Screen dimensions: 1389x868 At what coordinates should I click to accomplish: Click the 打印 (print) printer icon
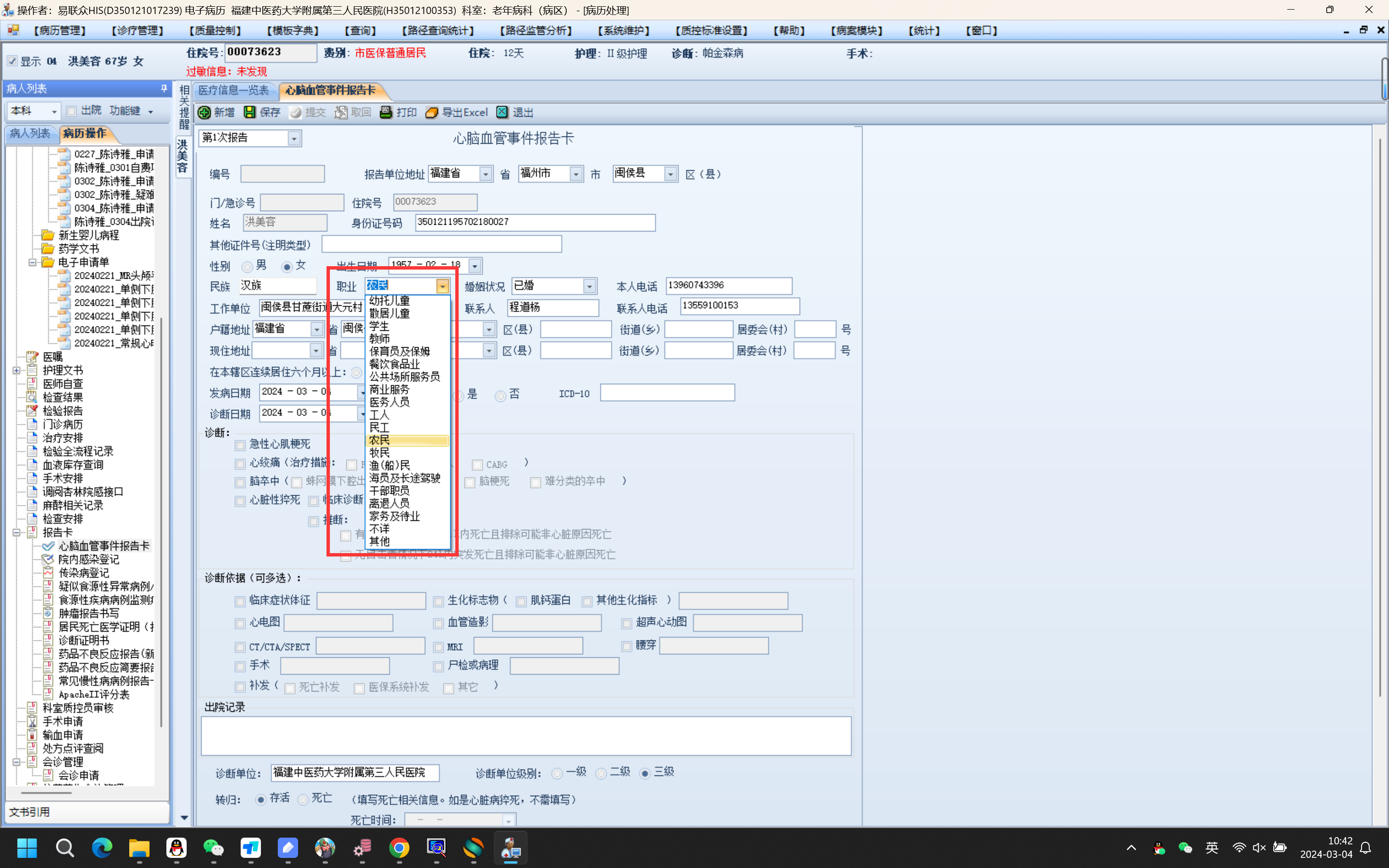tap(386, 112)
